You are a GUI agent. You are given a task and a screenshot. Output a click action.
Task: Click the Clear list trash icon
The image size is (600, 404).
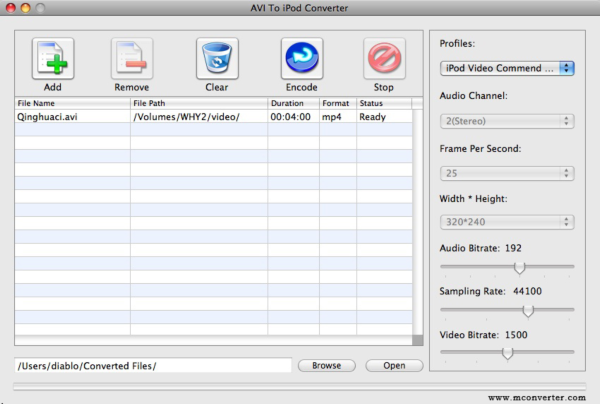[217, 59]
